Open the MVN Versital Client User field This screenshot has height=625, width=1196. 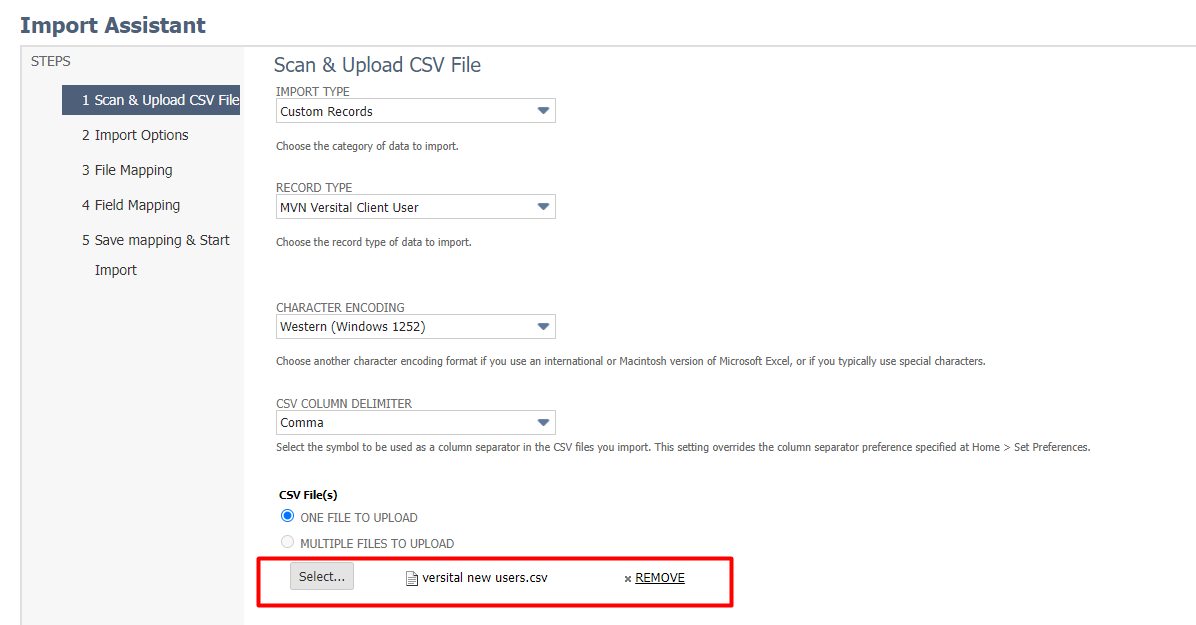coord(405,207)
